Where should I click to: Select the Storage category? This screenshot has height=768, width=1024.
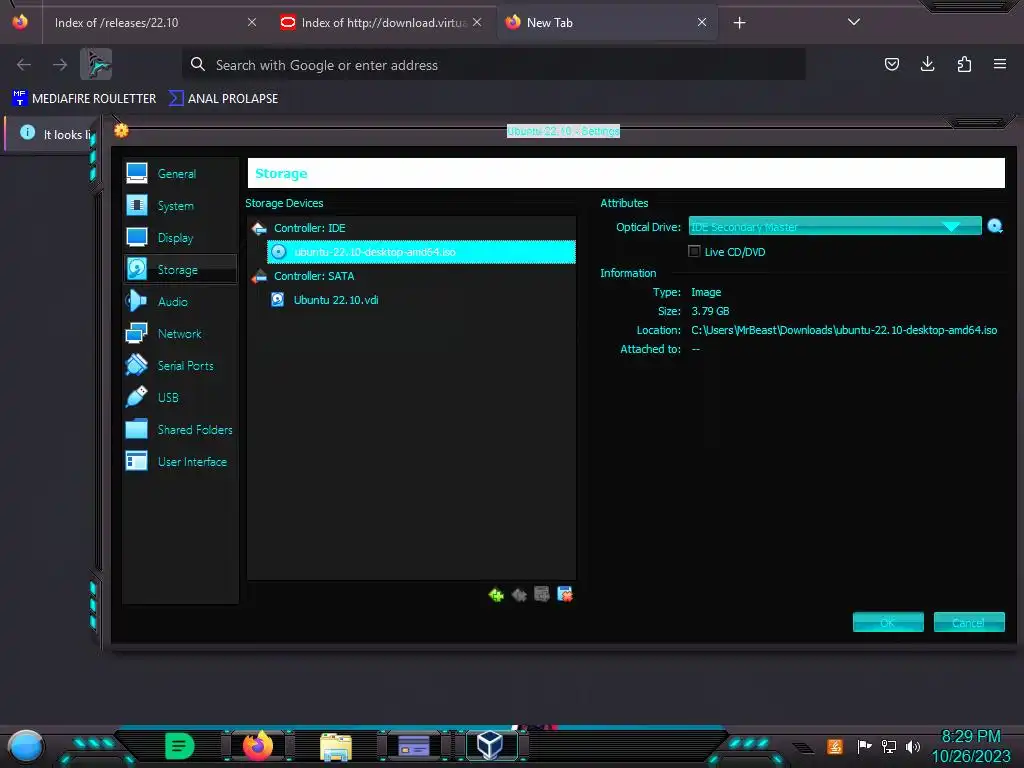click(180, 269)
